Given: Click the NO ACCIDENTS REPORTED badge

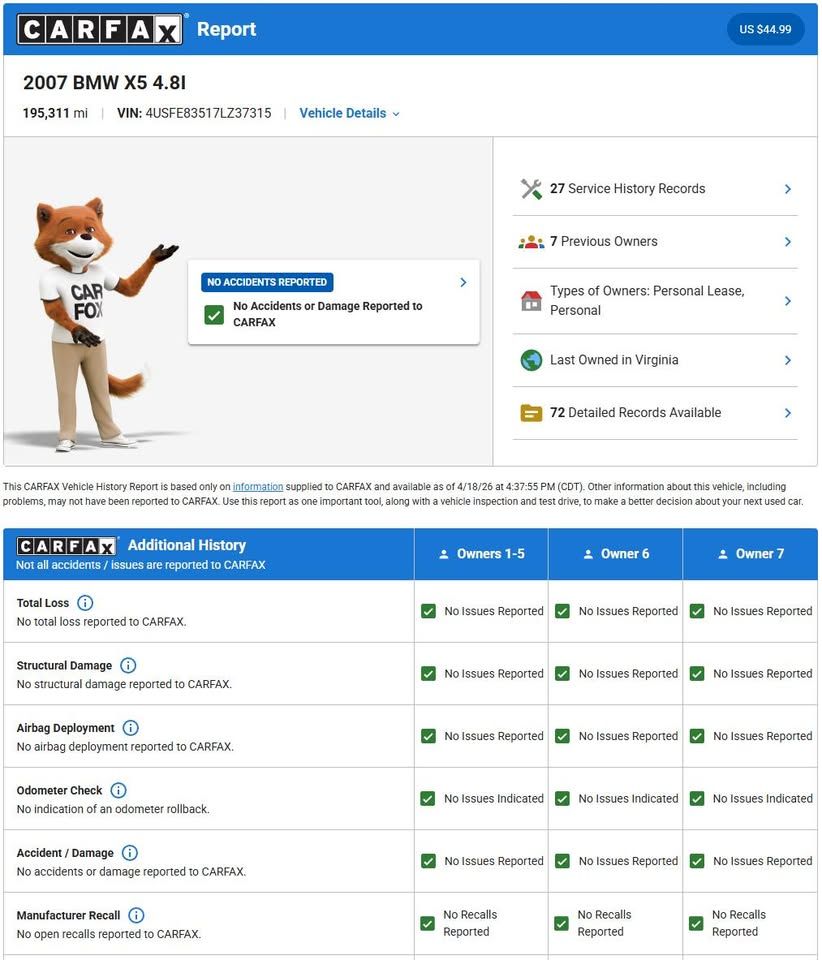Looking at the screenshot, I should (267, 282).
